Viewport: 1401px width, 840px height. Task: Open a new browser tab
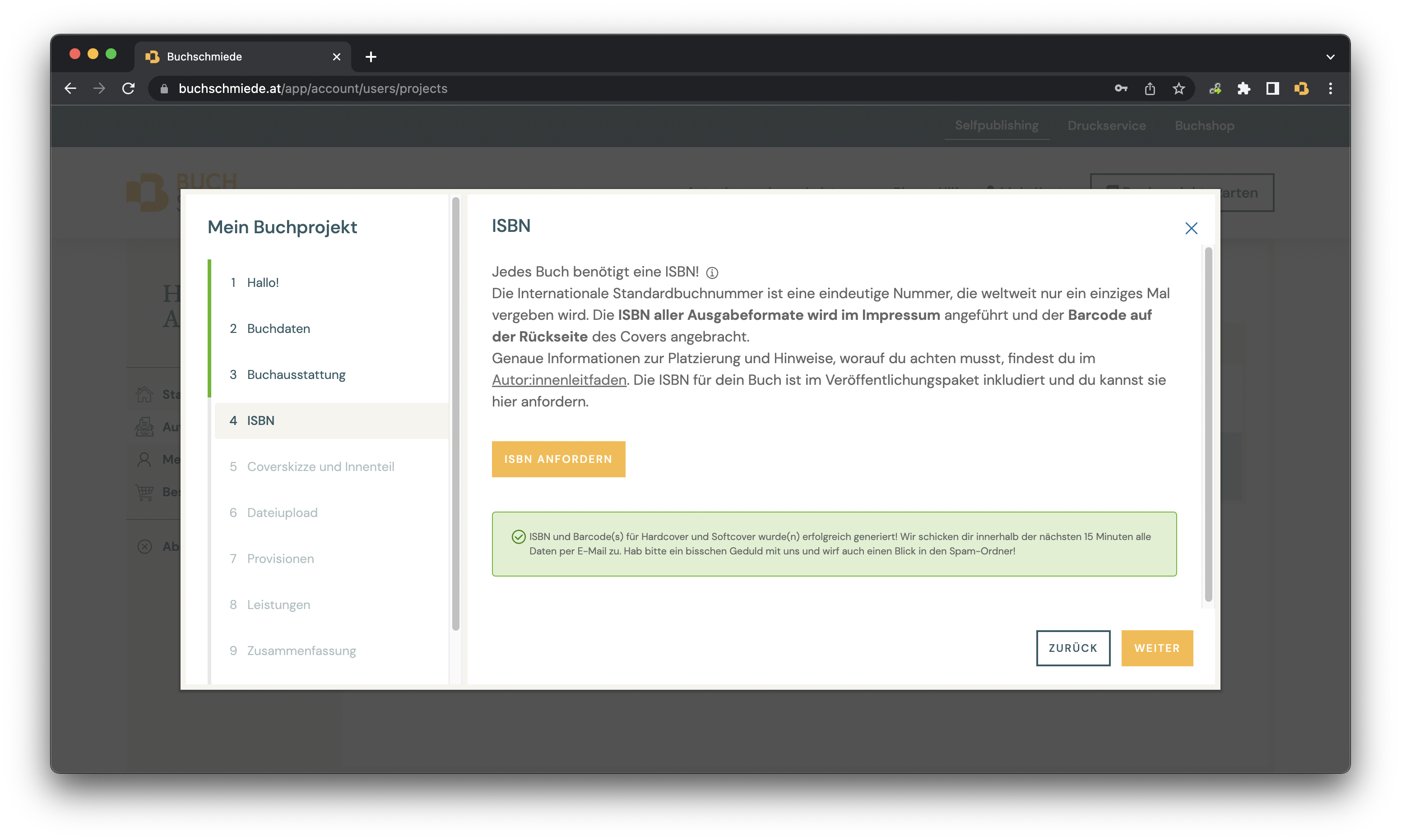[371, 56]
